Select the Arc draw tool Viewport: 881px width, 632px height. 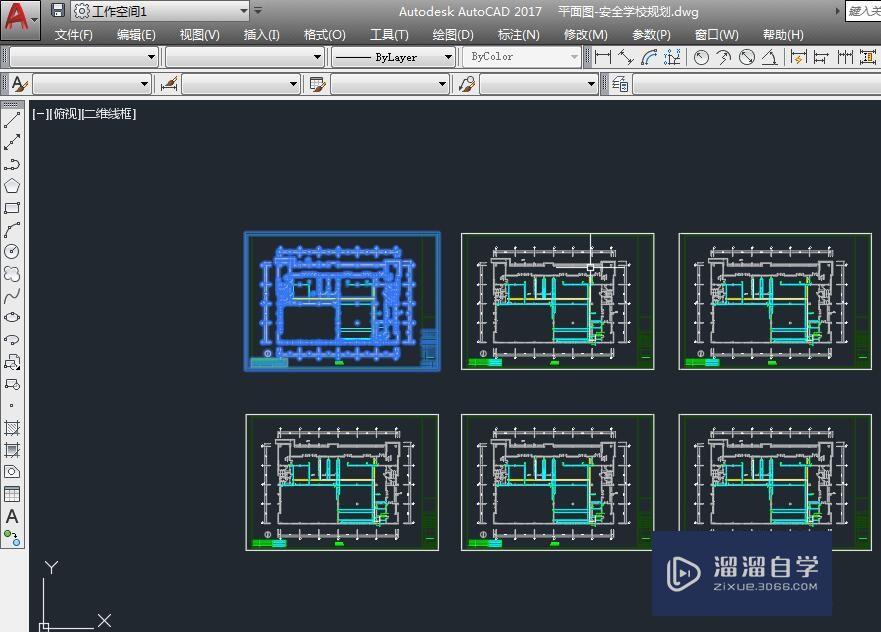click(12, 230)
